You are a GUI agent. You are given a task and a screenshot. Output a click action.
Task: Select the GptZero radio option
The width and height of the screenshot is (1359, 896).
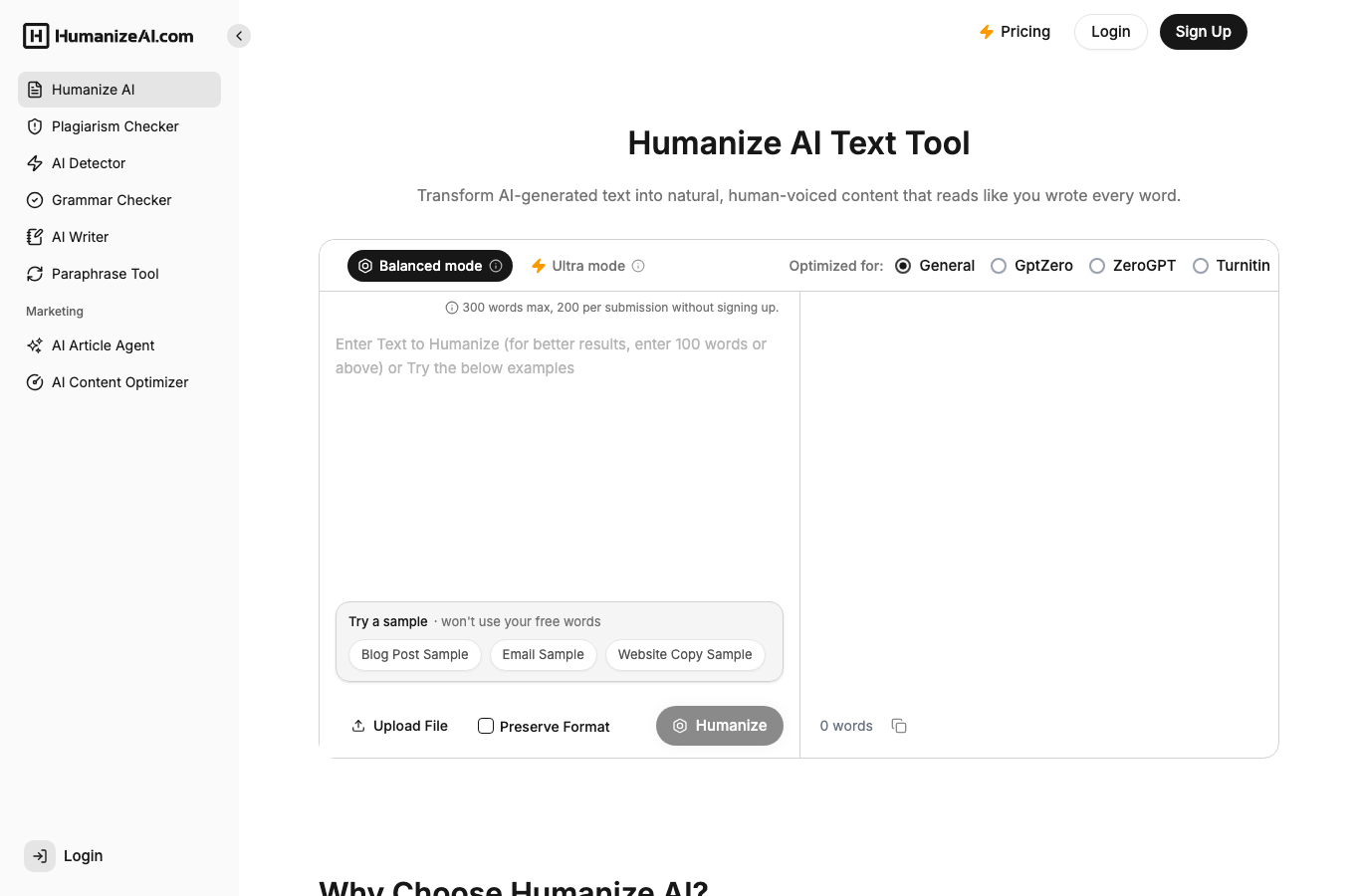[999, 266]
